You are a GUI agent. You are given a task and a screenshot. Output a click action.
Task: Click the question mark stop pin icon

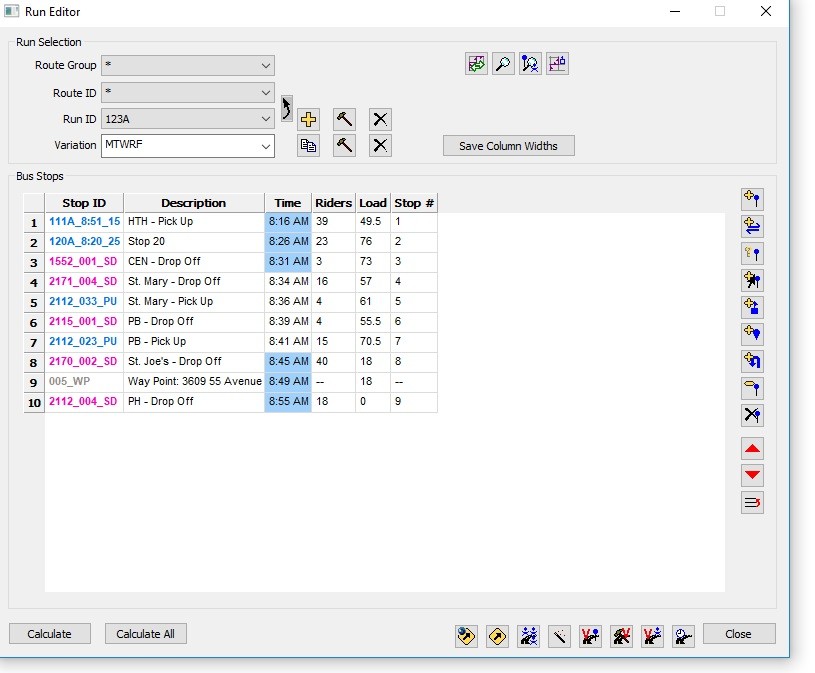pos(752,253)
